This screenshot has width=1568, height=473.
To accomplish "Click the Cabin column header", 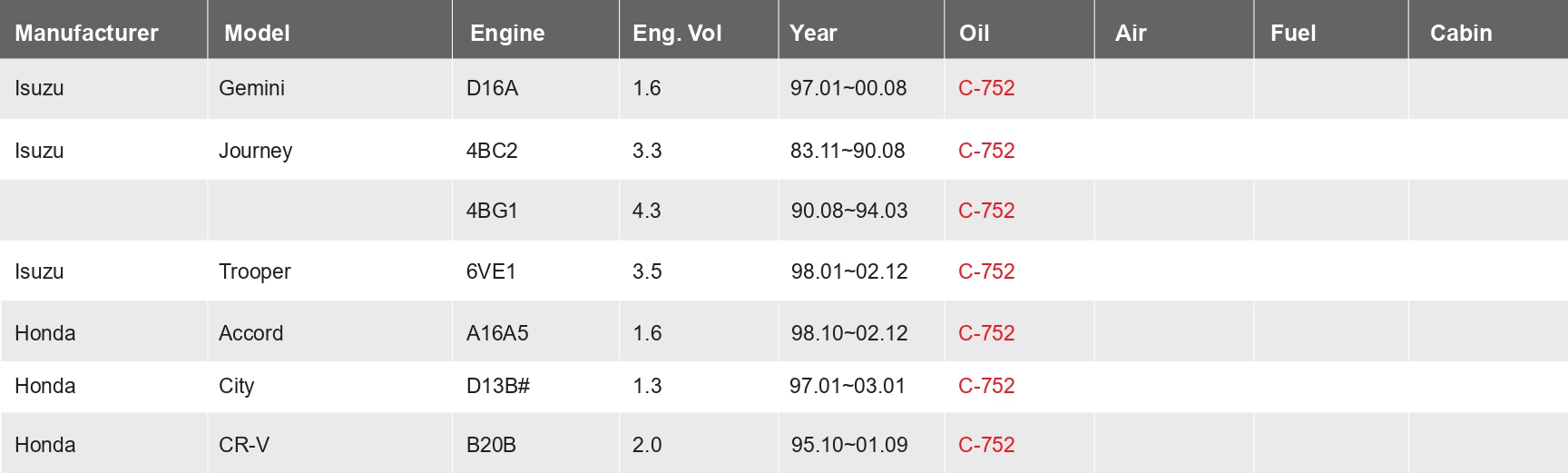I will (x=1461, y=34).
